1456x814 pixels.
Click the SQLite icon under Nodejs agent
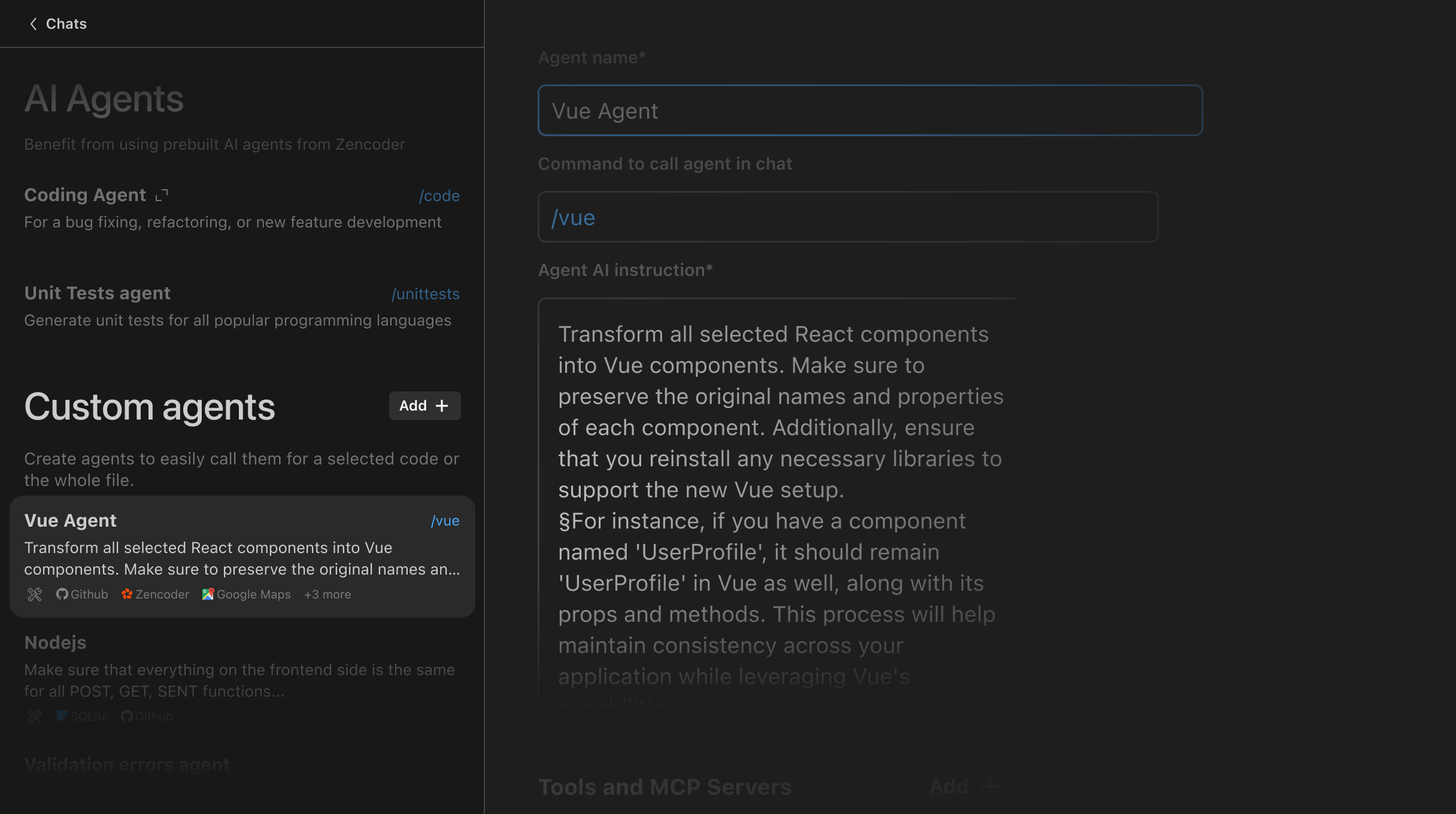click(62, 716)
